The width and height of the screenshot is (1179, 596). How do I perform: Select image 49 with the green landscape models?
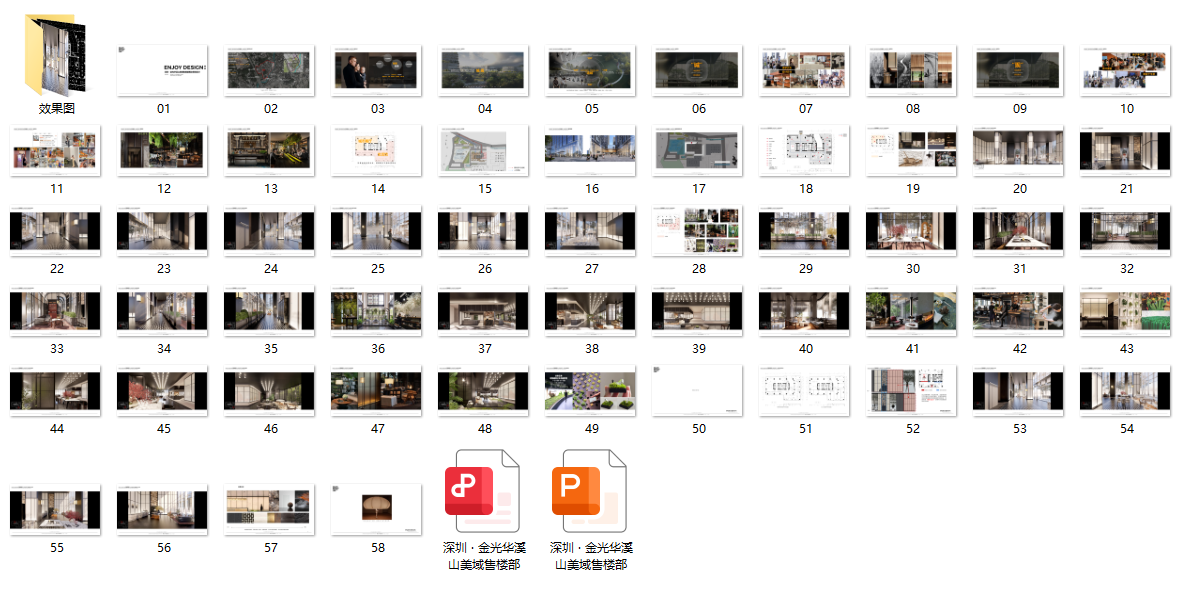(591, 390)
